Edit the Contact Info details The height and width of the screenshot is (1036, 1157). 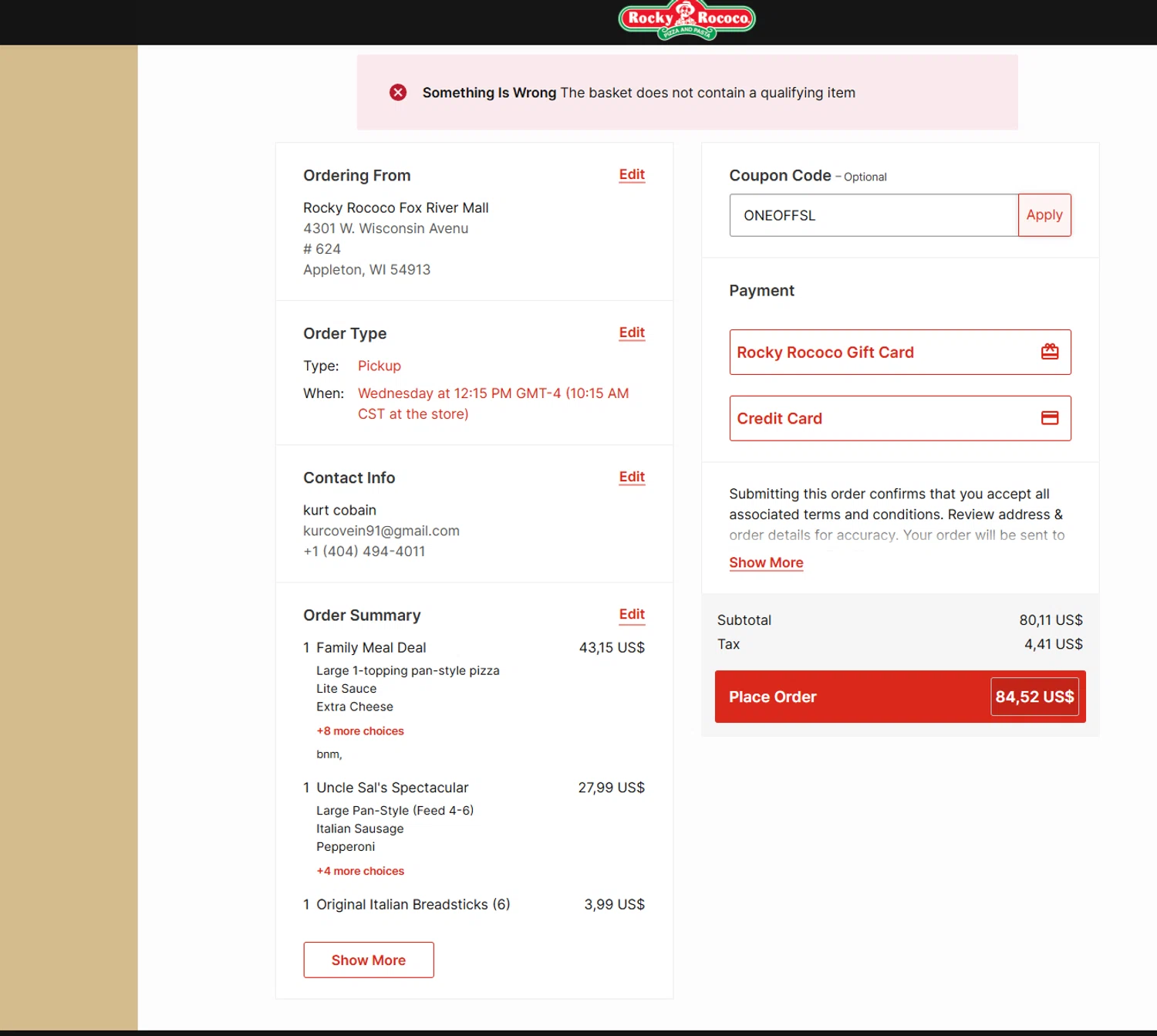pos(632,477)
